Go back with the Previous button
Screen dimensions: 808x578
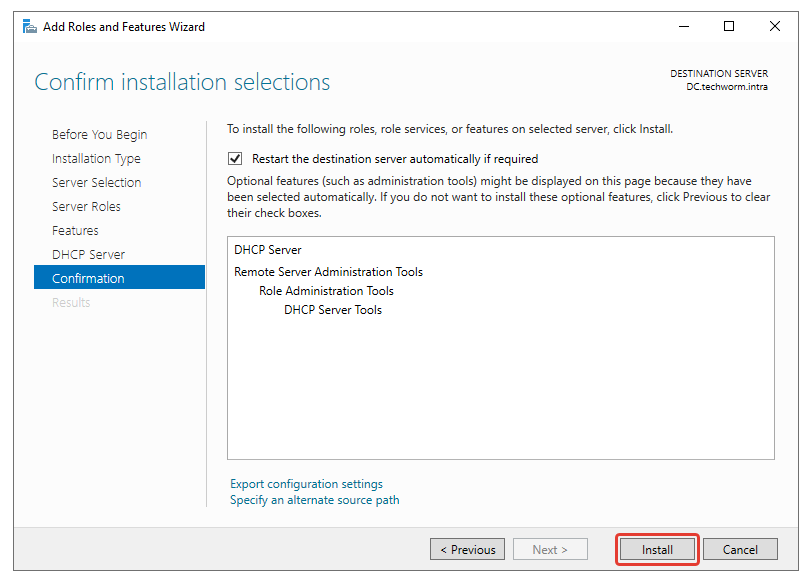[x=467, y=549]
